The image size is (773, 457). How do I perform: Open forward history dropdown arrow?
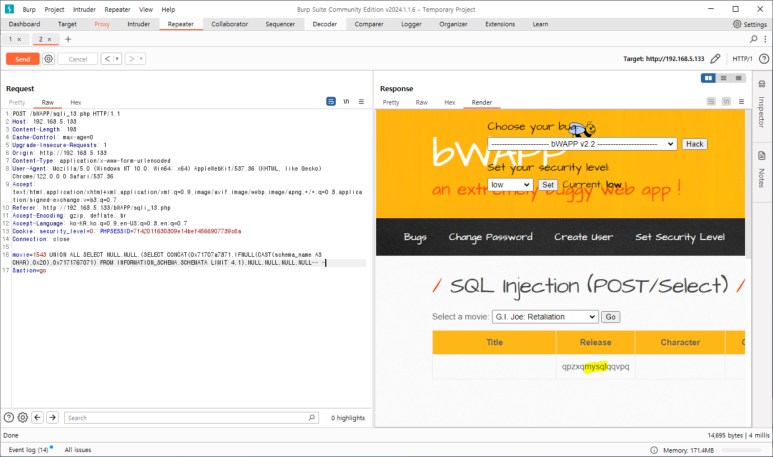coord(141,59)
